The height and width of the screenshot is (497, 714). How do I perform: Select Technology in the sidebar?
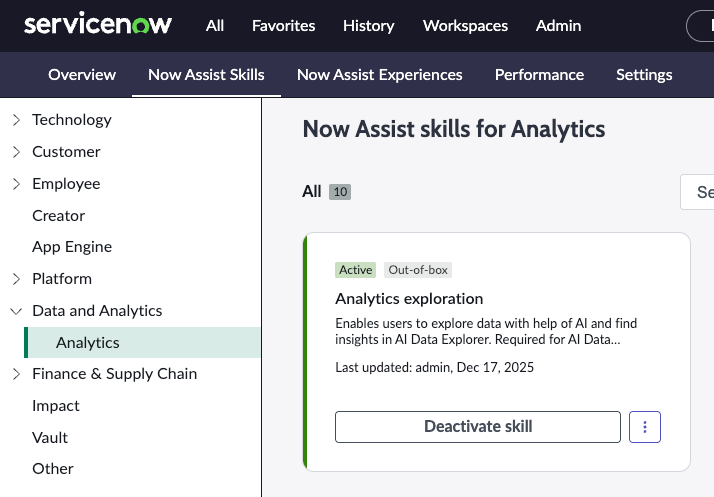tap(71, 120)
